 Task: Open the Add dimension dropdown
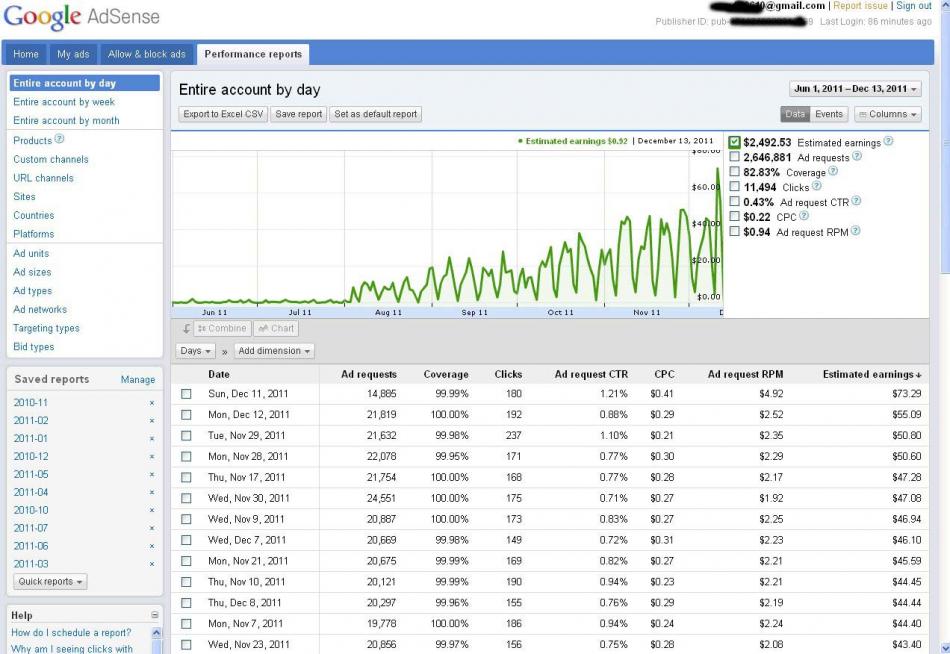coord(274,351)
